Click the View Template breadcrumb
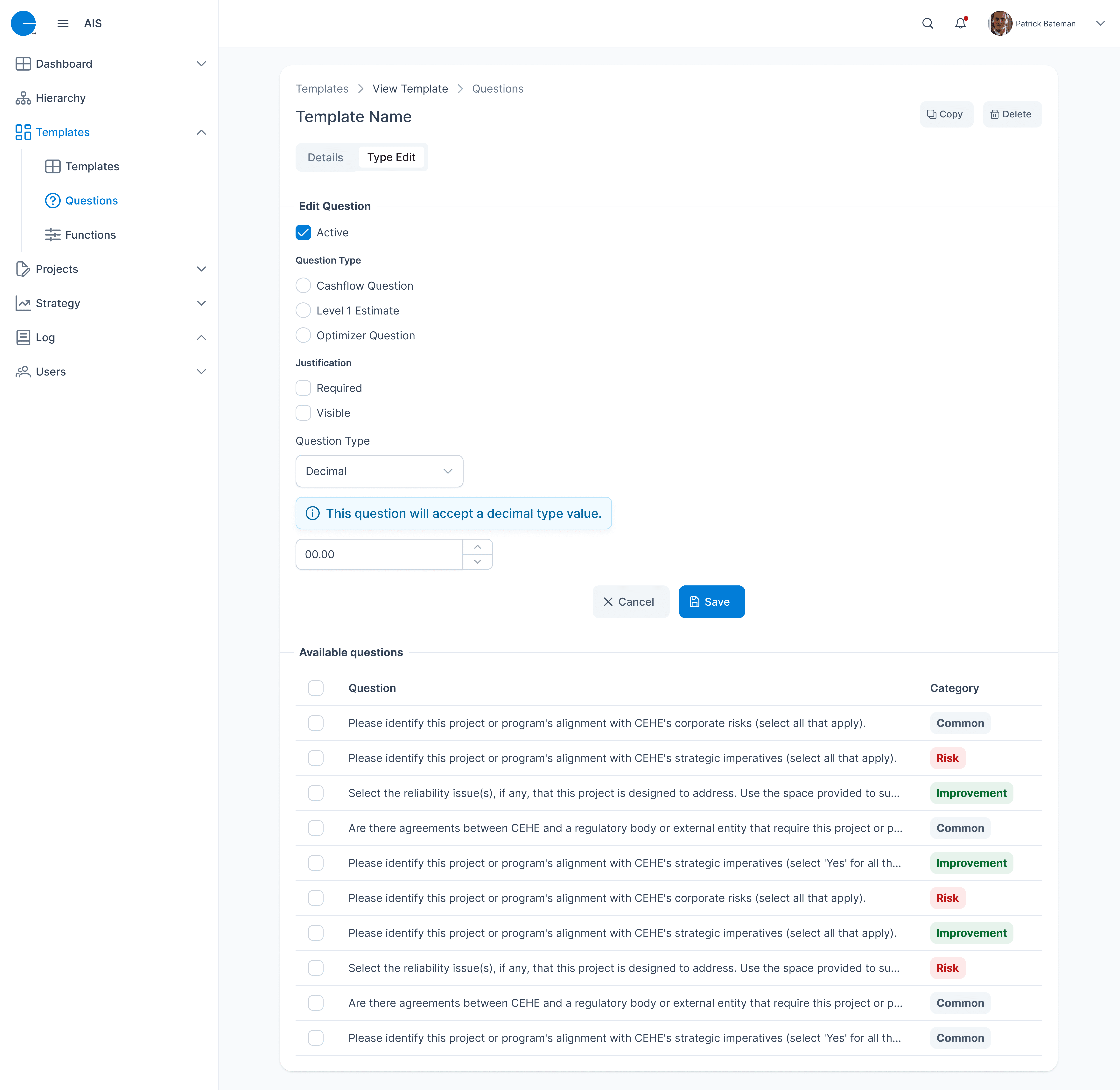 pos(410,89)
